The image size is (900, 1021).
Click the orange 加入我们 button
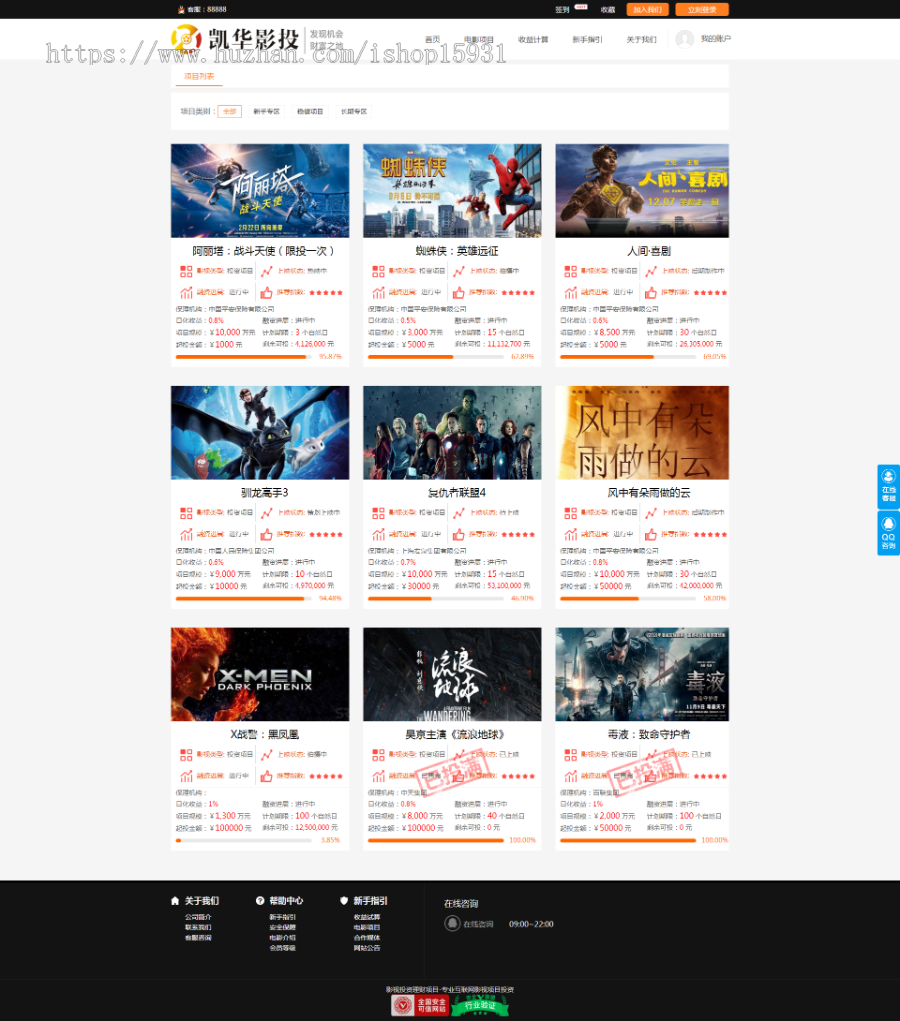pos(647,10)
